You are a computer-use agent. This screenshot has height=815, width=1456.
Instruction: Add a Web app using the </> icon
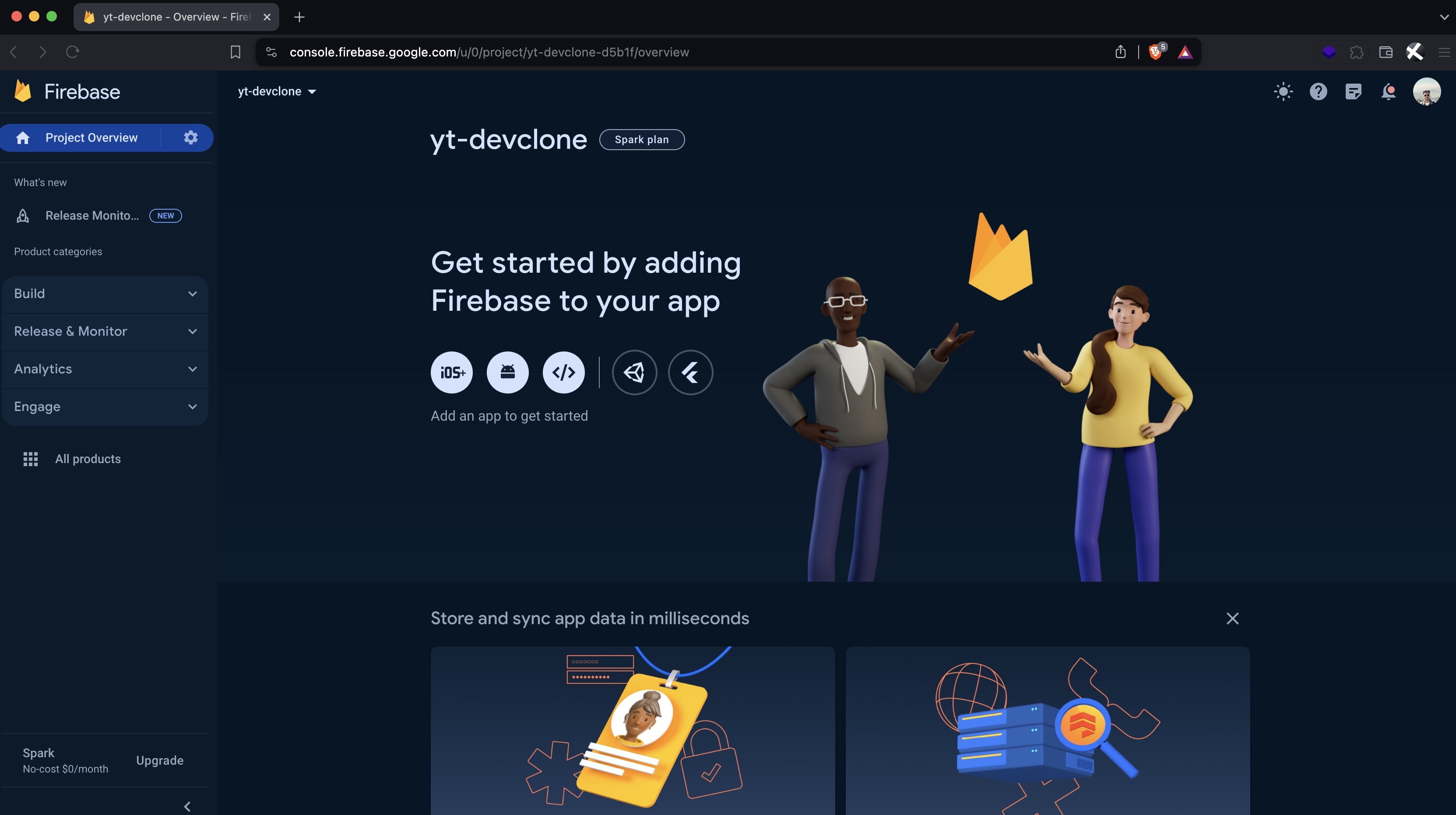563,372
